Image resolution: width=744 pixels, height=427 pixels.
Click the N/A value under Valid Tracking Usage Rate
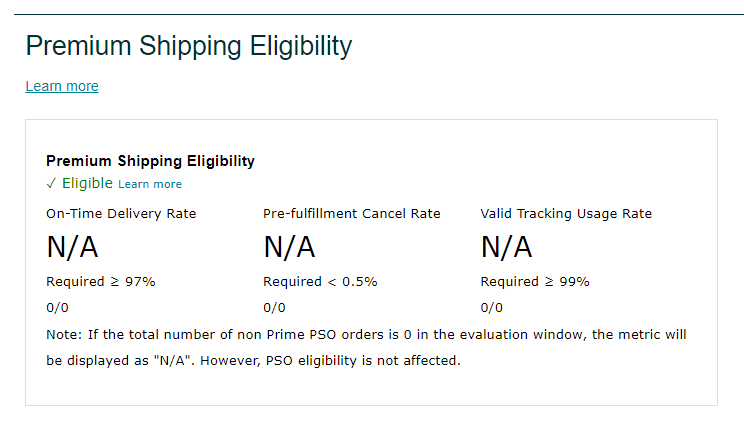click(x=506, y=247)
